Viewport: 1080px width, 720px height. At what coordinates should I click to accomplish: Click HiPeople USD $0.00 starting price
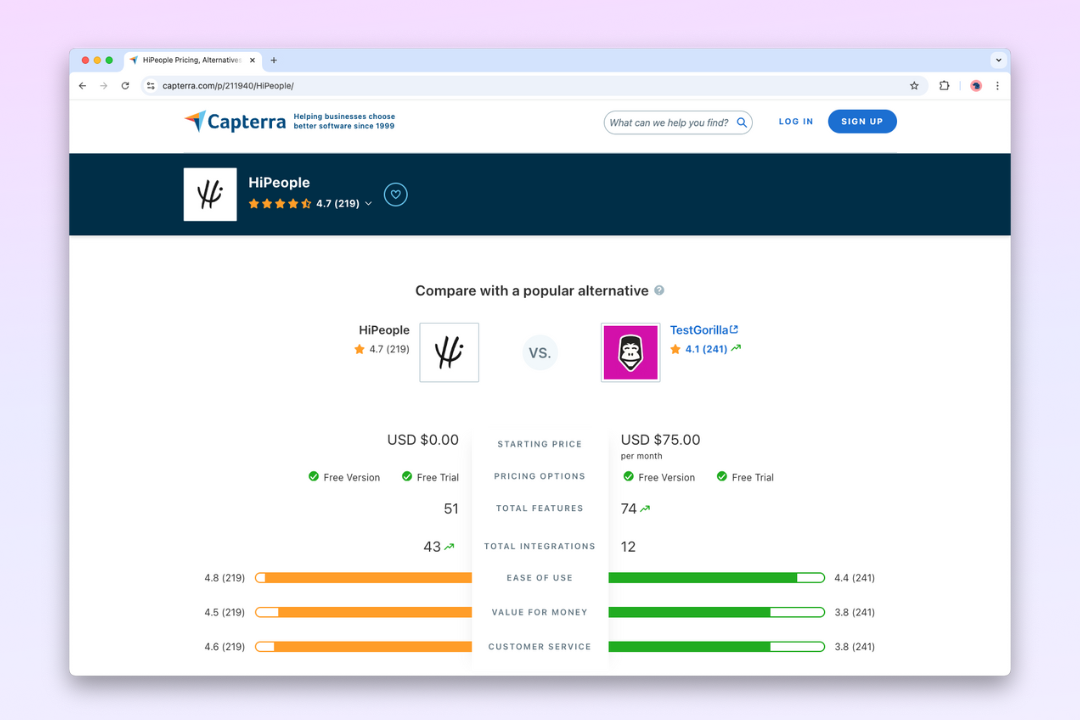(422, 440)
